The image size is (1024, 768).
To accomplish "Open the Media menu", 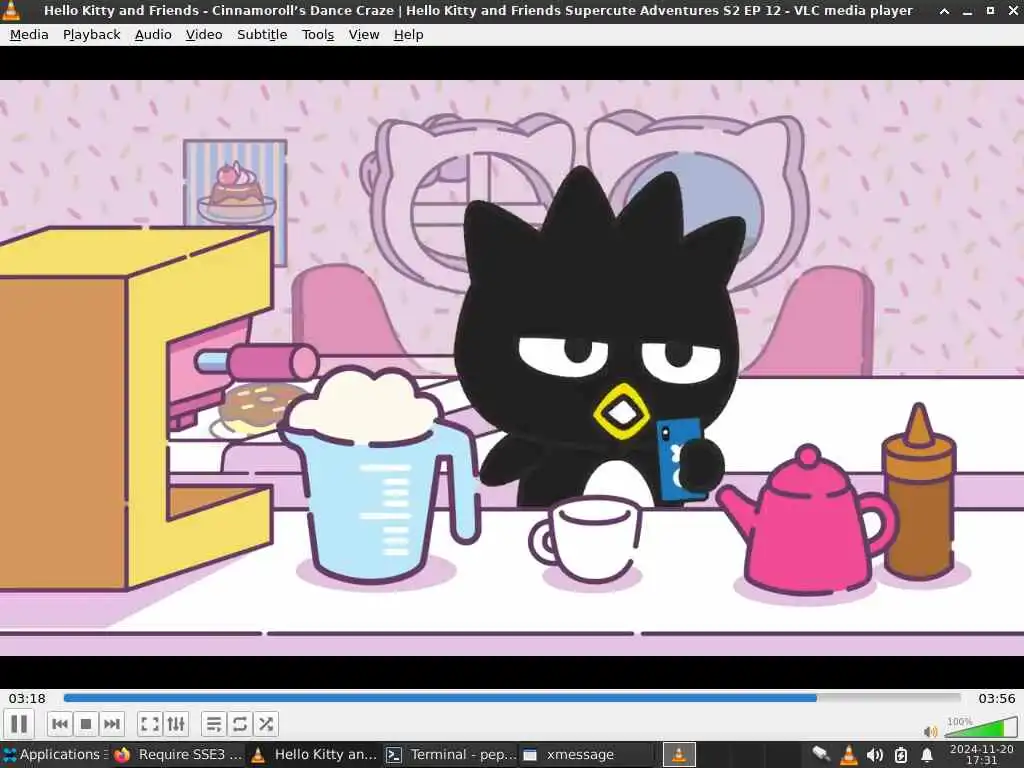I will point(29,35).
